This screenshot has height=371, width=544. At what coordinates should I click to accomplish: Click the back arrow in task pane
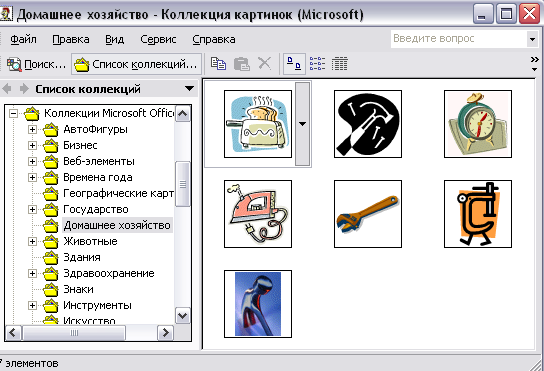pyautogui.click(x=7, y=89)
